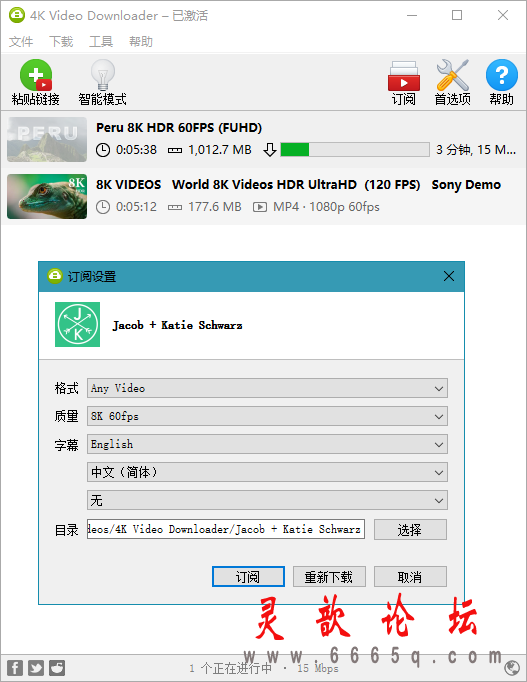Toggle Smart Mode (智能模式) lightbulb icon
The image size is (527, 682).
coord(103,75)
